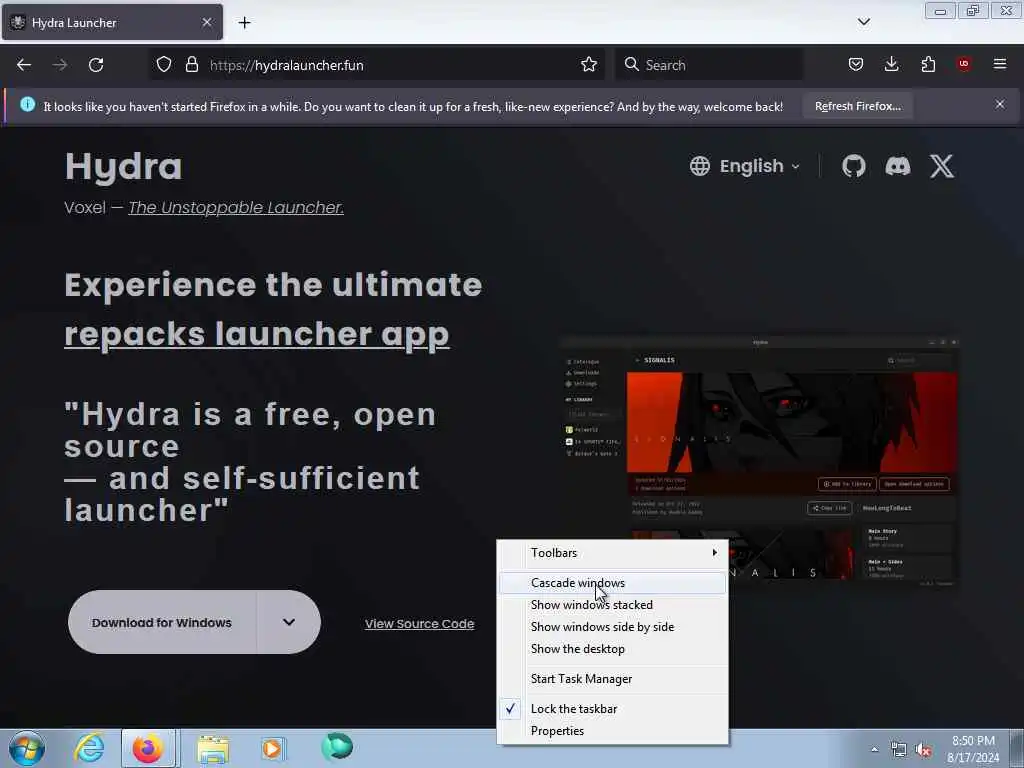Open Hydra's GitHub page icon
This screenshot has width=1024, height=768.
(854, 166)
